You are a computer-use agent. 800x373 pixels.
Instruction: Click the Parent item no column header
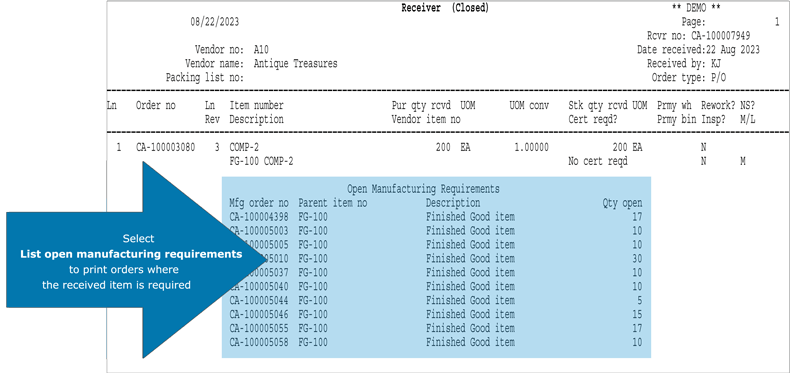click(333, 203)
